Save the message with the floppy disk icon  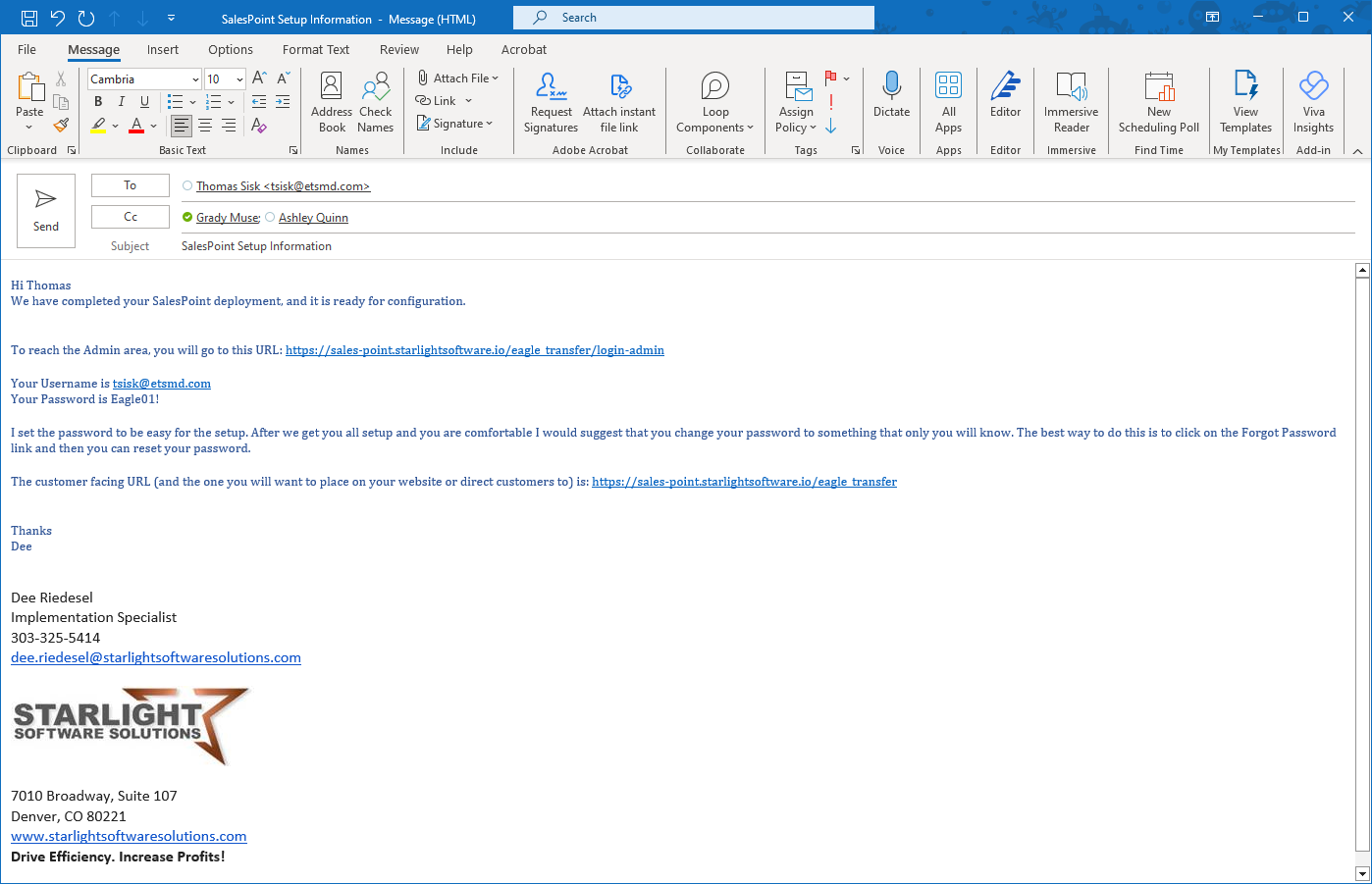coord(29,18)
